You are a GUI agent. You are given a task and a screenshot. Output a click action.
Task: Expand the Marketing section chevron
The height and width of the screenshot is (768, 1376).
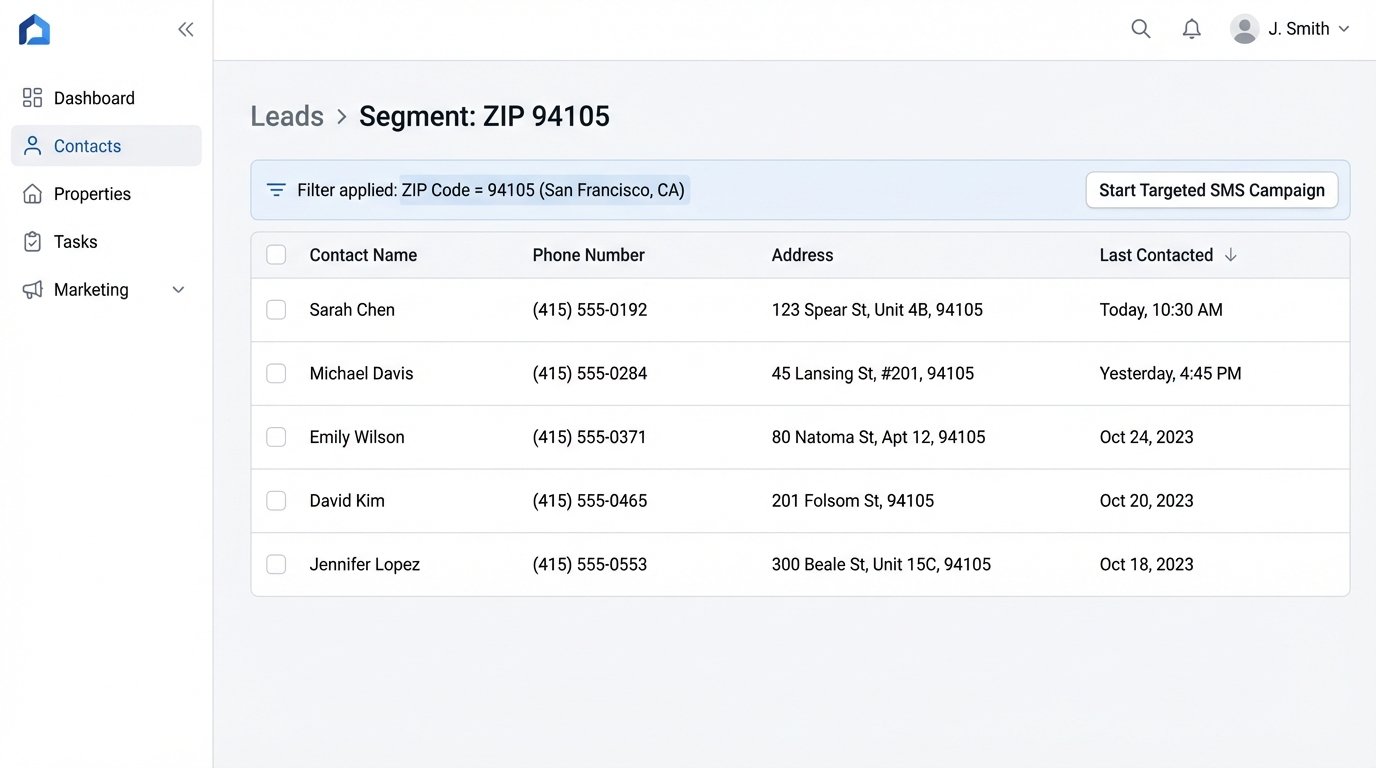tap(178, 289)
